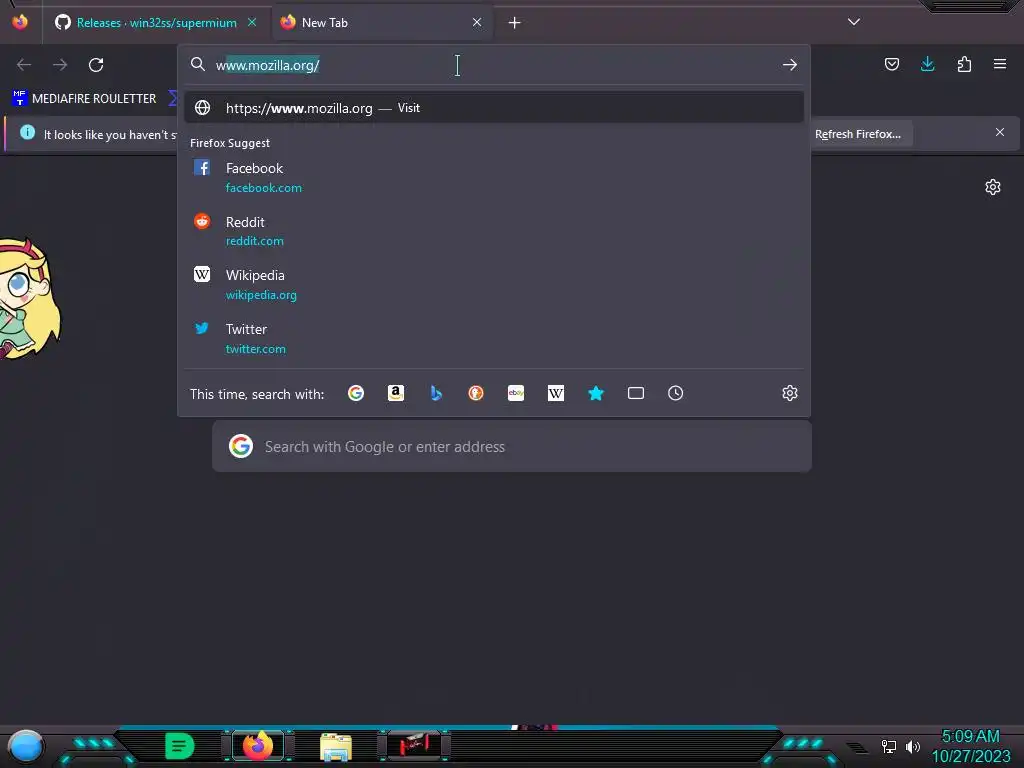The image size is (1024, 768).
Task: Close the New Tab tab
Action: coord(477,22)
